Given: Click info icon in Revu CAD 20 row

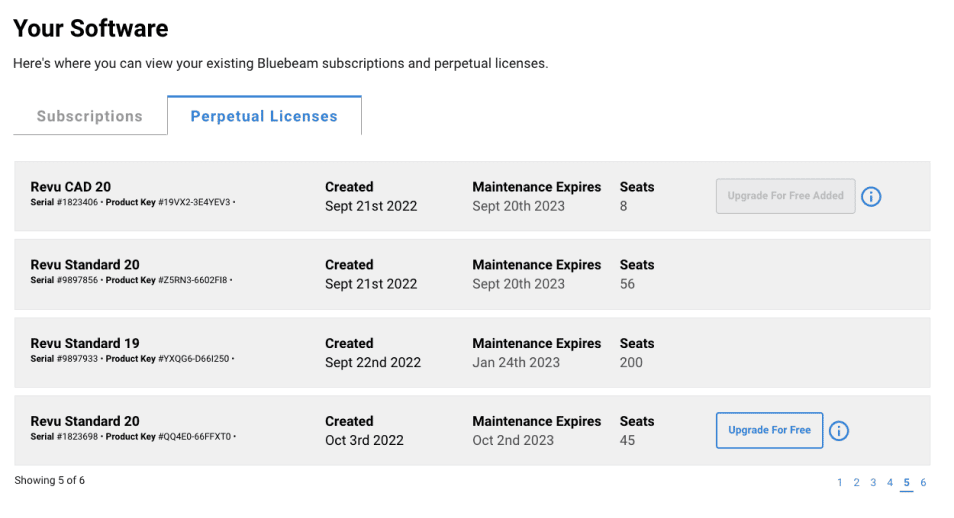Looking at the screenshot, I should pyautogui.click(x=871, y=197).
